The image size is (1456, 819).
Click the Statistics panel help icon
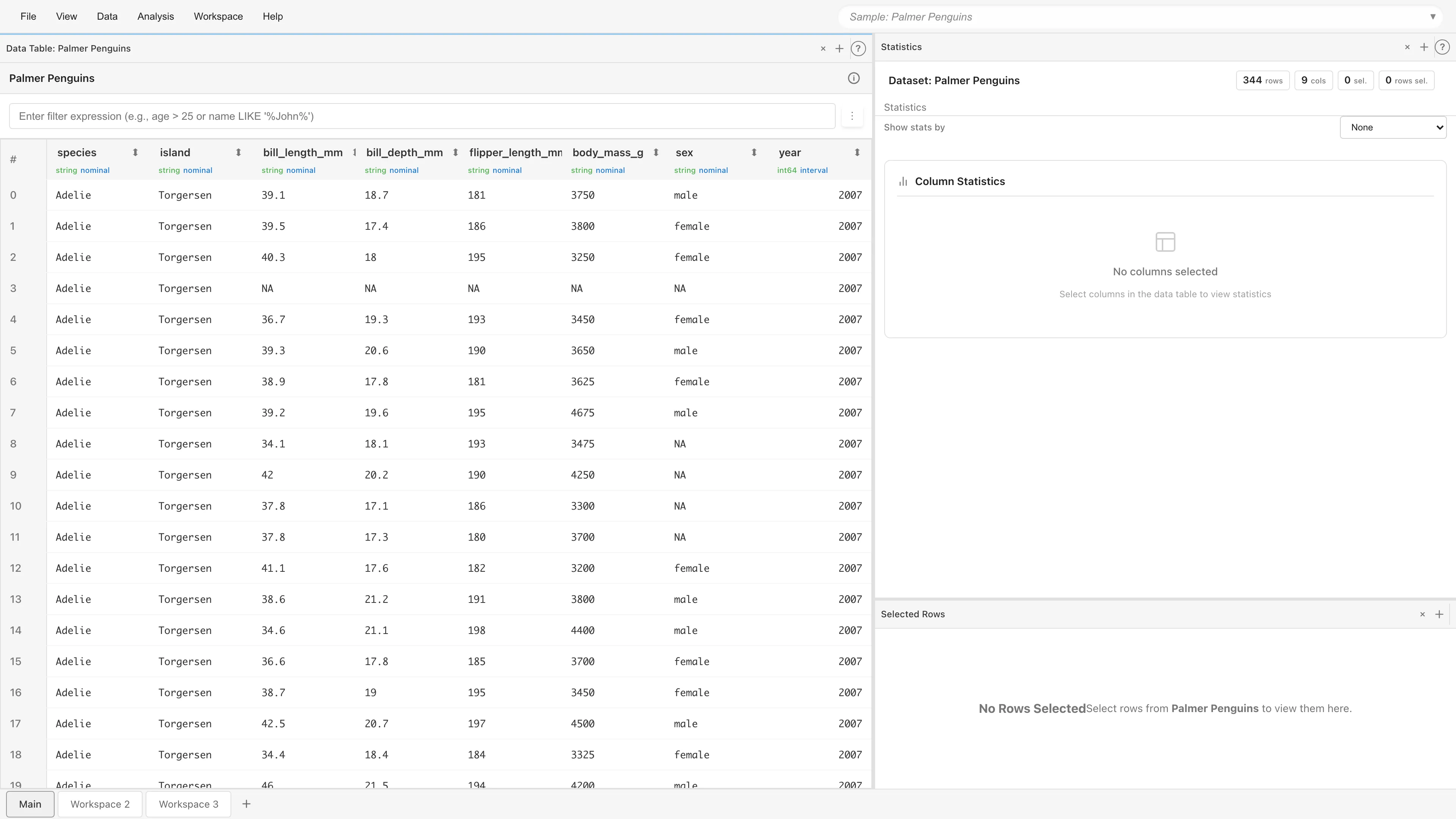click(x=1442, y=47)
